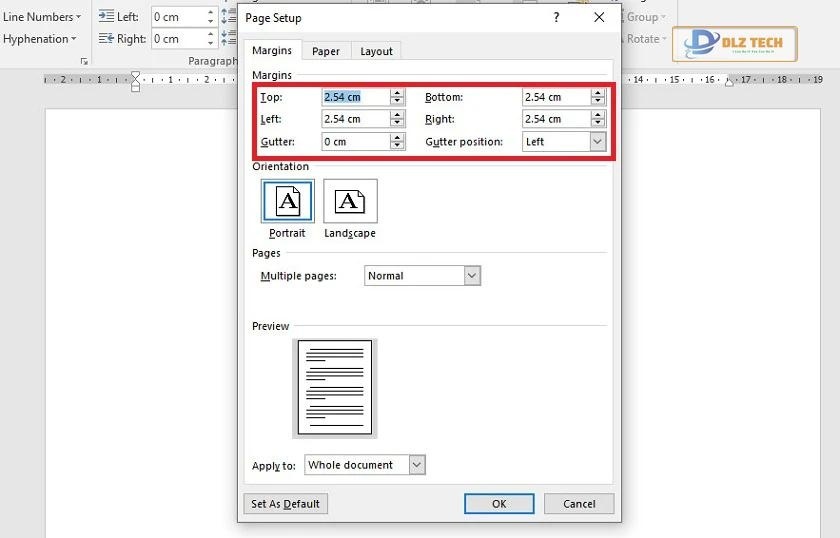Click the Set As Default button
This screenshot has width=840, height=538.
286,504
